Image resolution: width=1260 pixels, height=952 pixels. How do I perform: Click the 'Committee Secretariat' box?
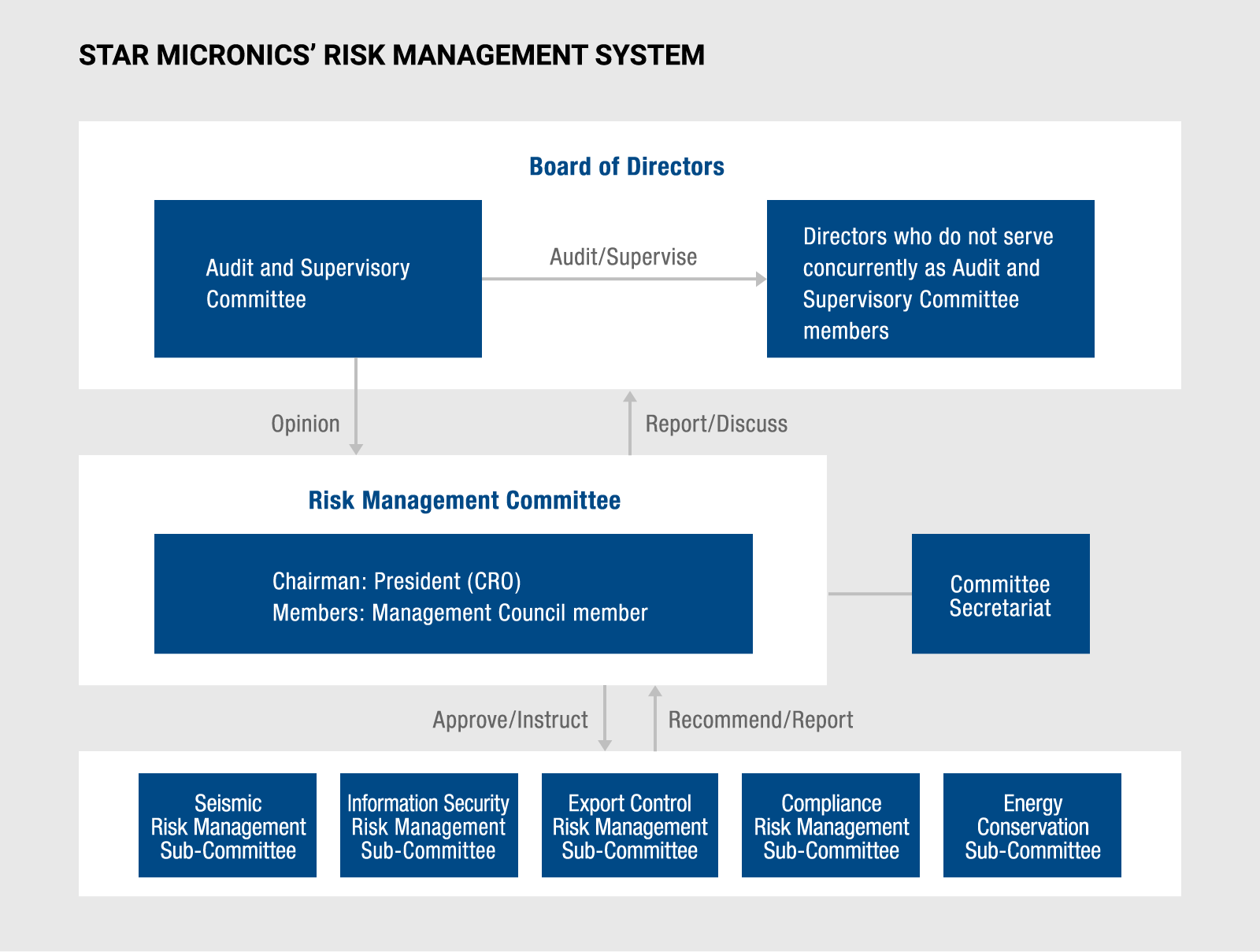tap(1001, 594)
